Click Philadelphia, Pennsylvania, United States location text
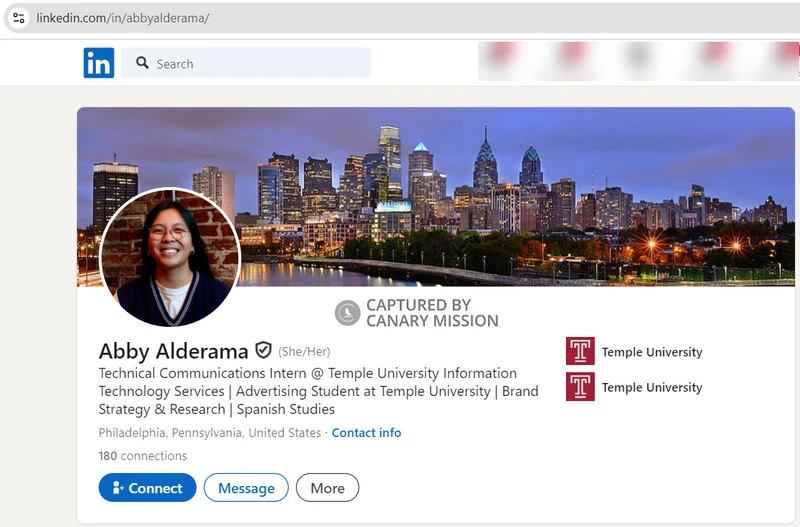Viewport: 800px width, 527px height. click(210, 433)
